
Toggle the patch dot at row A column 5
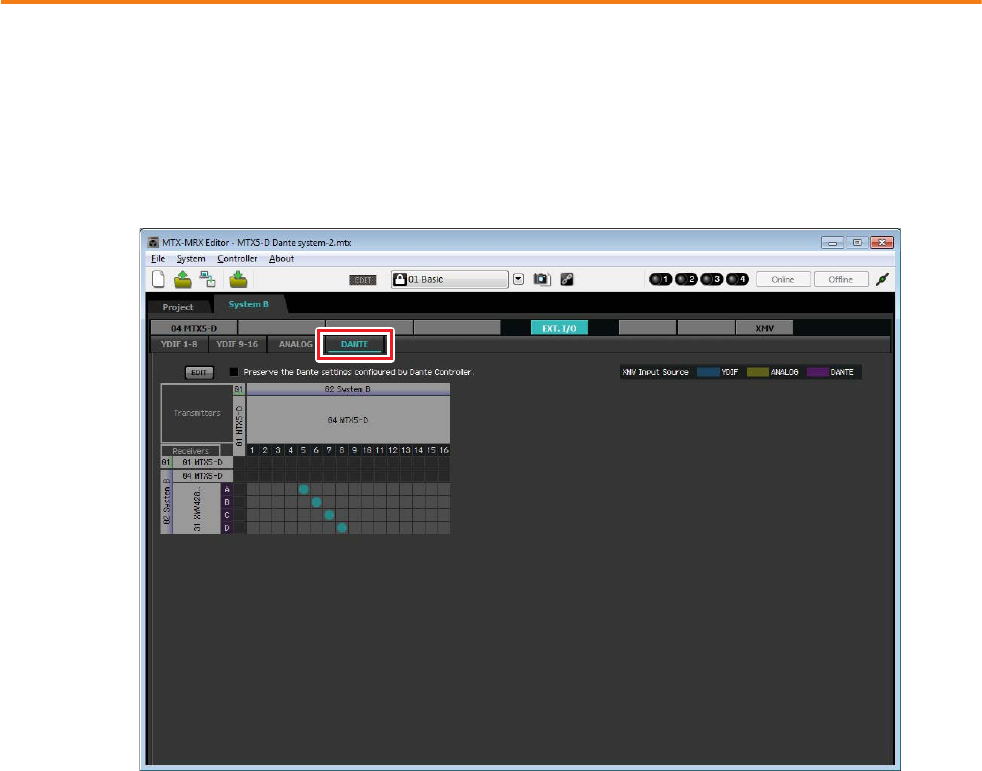pos(304,489)
